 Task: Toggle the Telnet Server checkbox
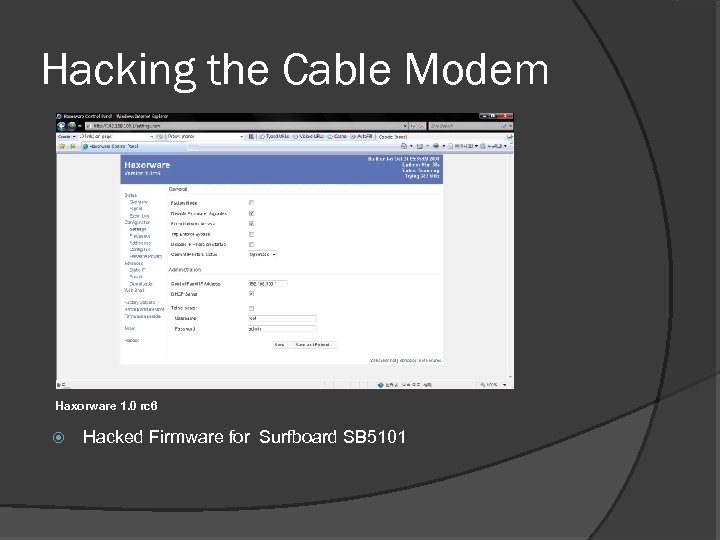[251, 308]
